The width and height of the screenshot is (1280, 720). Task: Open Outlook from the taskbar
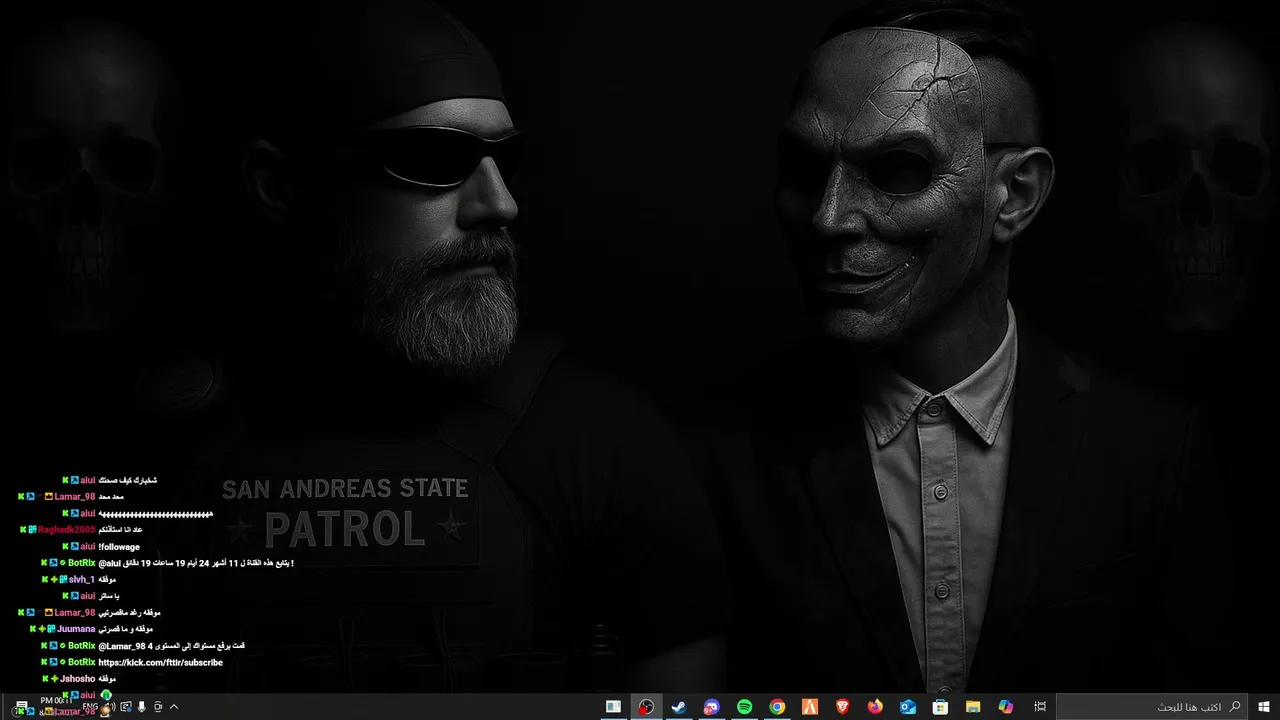pyautogui.click(x=908, y=706)
